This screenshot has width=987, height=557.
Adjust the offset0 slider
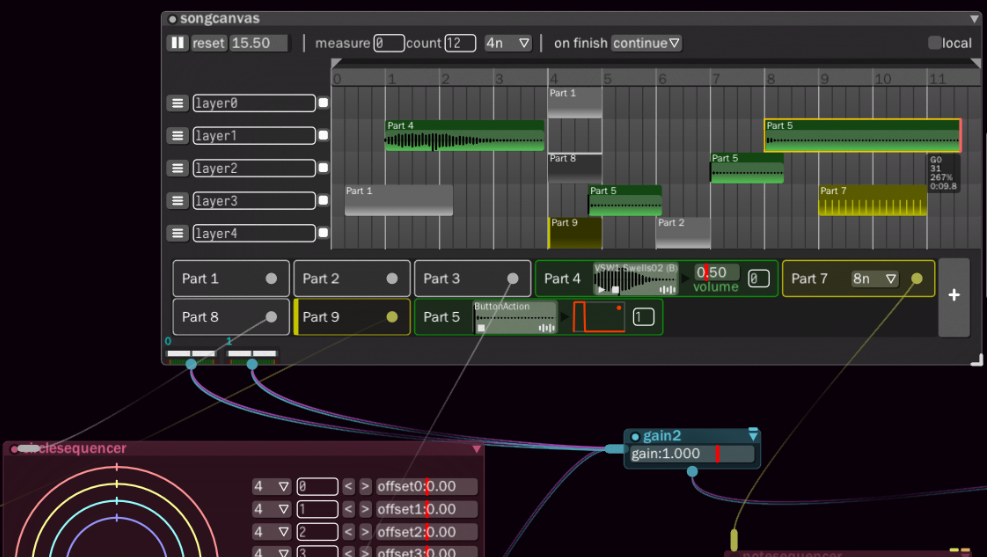tap(427, 487)
